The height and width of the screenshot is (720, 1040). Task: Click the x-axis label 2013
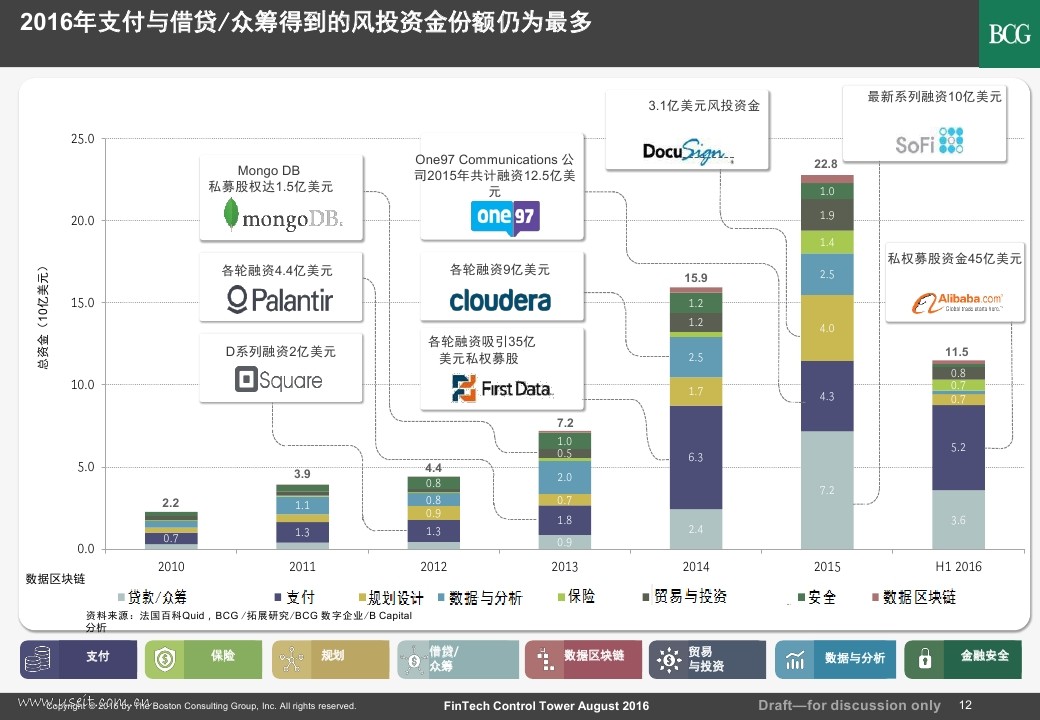(564, 567)
